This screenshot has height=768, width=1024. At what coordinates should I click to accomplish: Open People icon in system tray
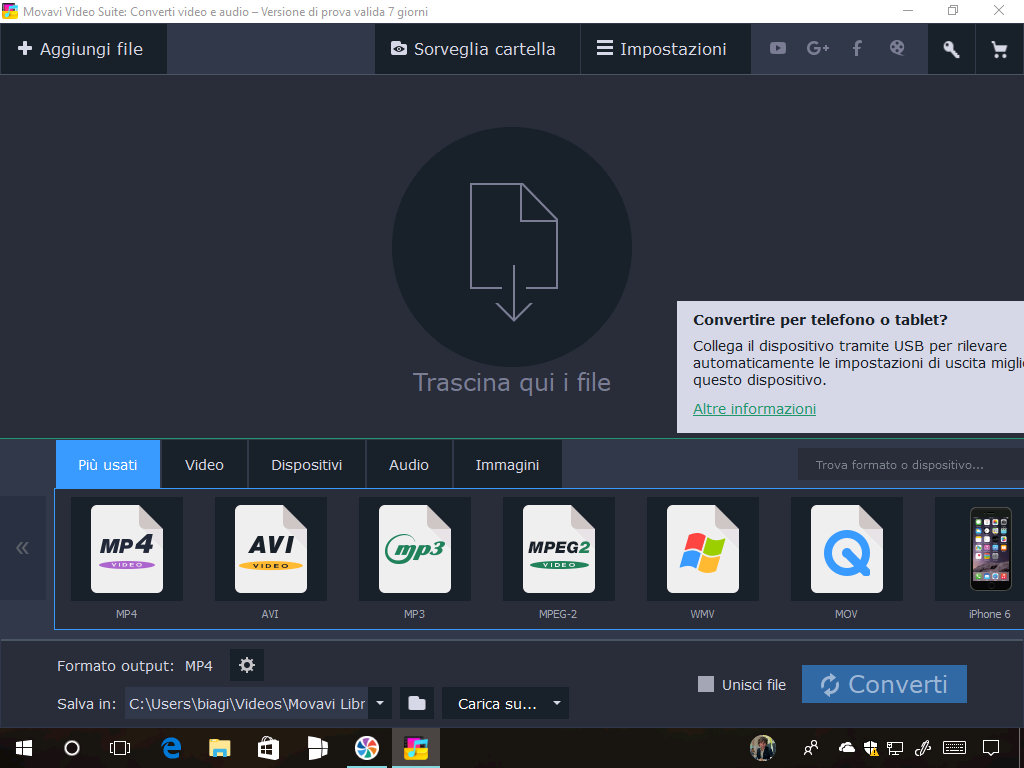pyautogui.click(x=811, y=748)
